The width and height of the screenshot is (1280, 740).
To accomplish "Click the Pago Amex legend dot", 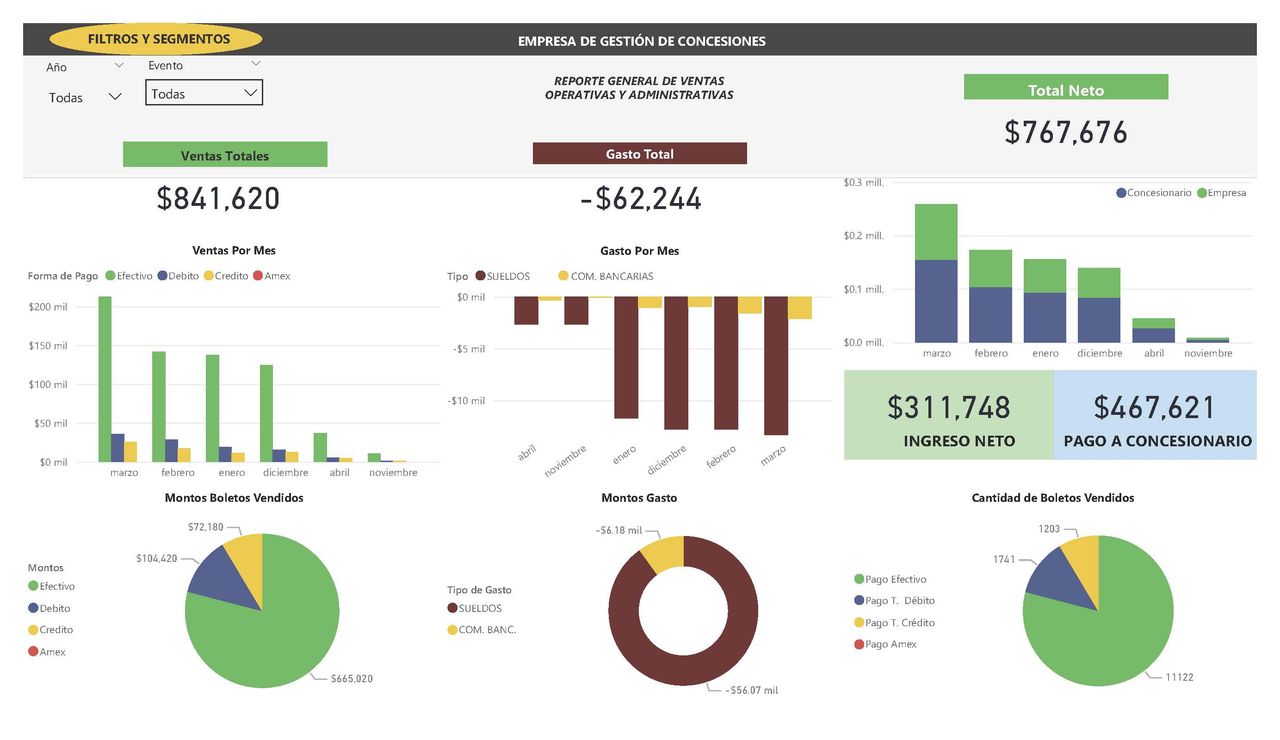I will [859, 644].
